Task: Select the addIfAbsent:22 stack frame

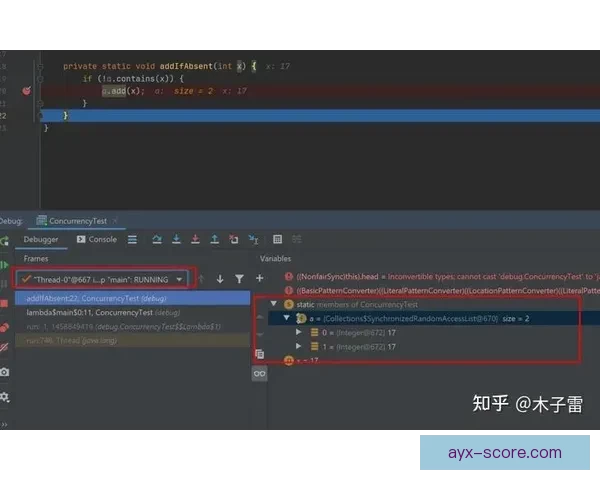Action: (x=132, y=298)
